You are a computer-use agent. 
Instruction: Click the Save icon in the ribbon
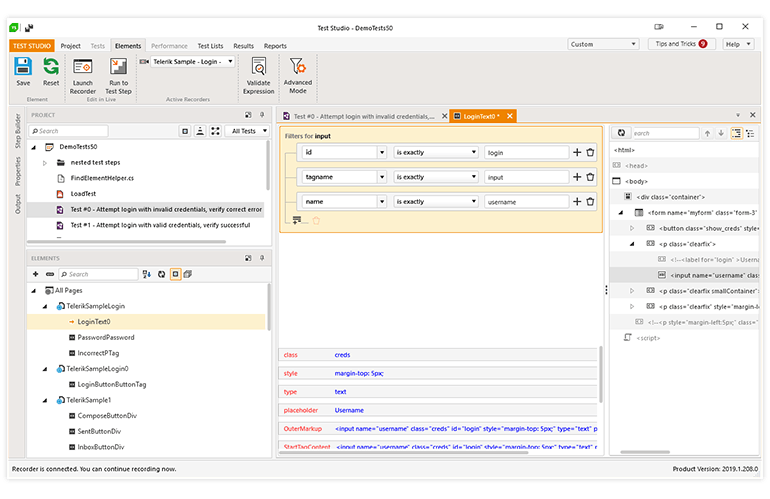[x=23, y=67]
